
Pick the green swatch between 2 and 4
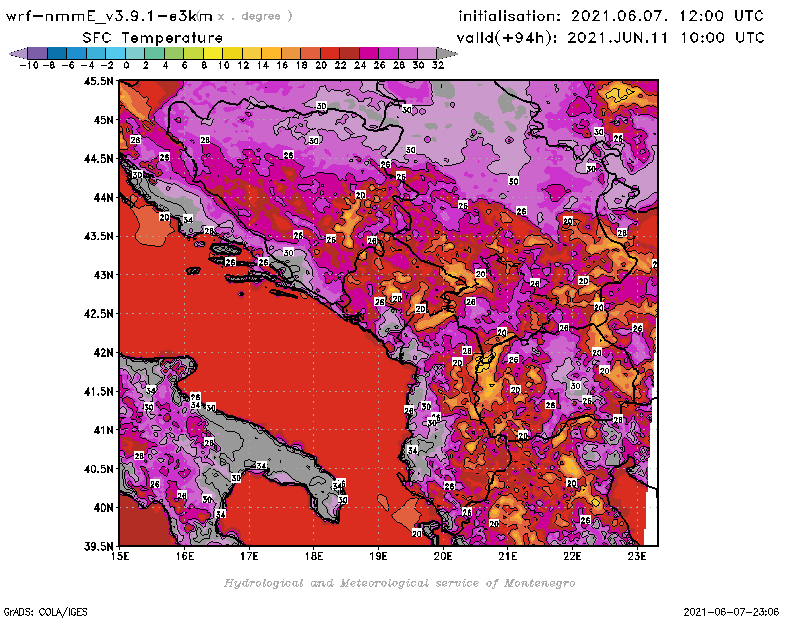[155, 53]
